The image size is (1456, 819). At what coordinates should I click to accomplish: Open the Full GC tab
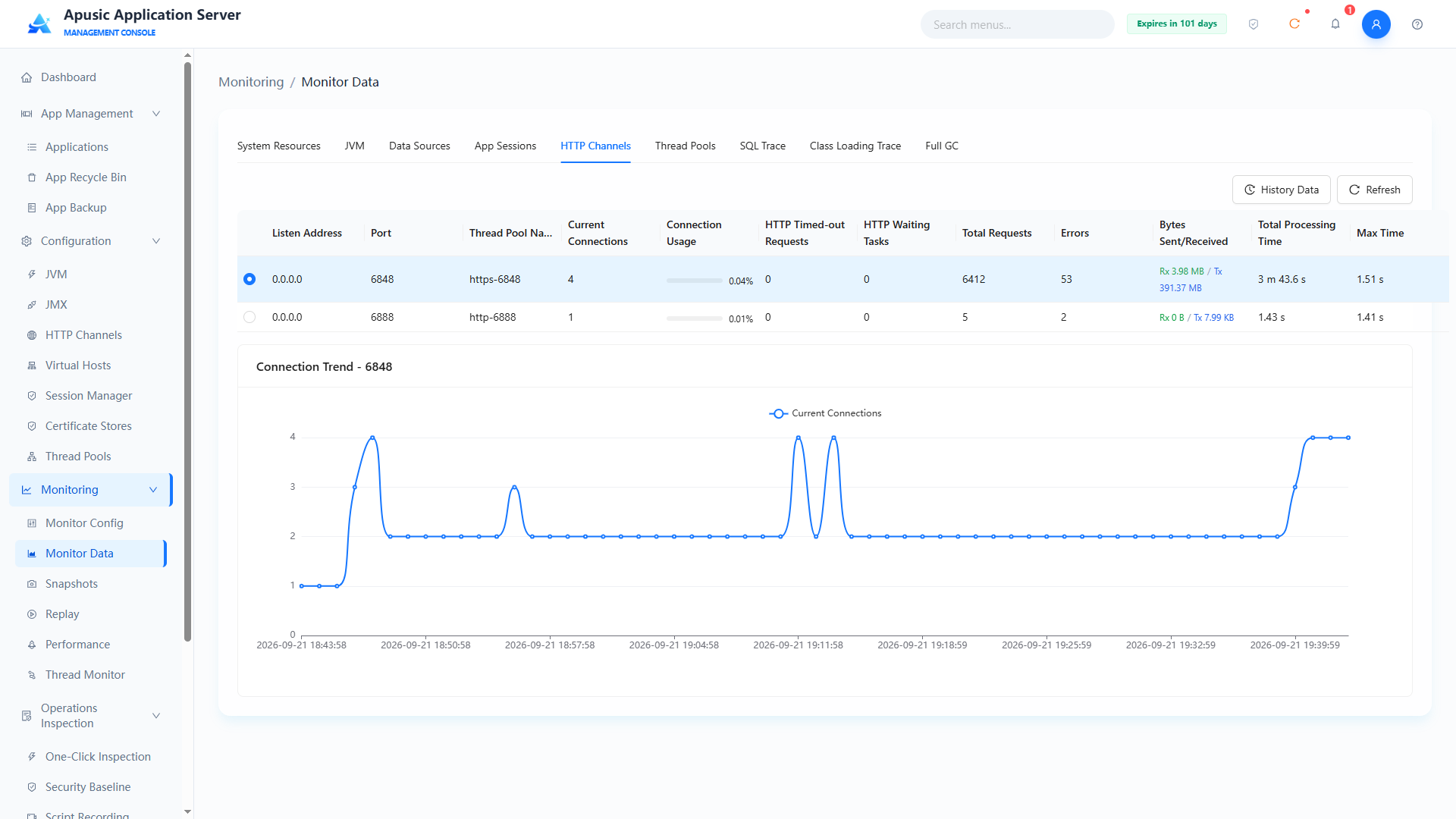pyautogui.click(x=941, y=146)
